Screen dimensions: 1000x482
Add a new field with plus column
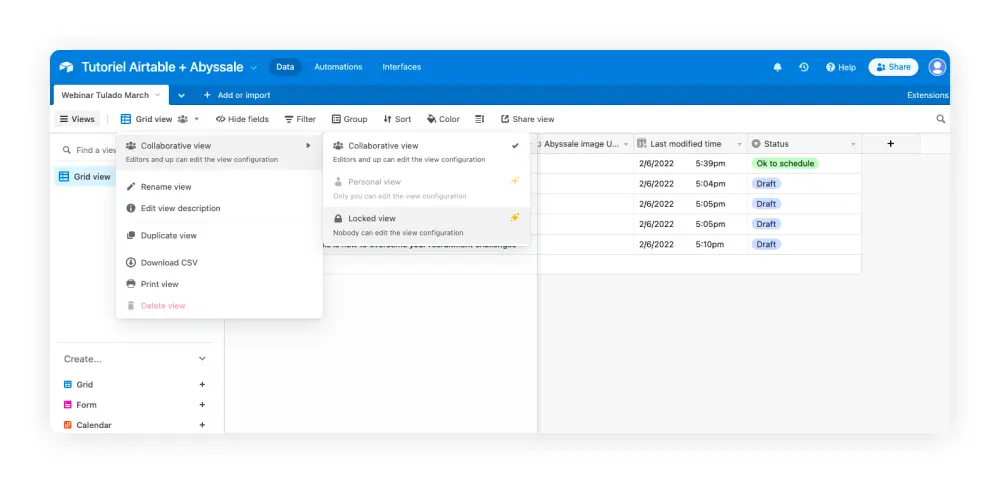890,144
